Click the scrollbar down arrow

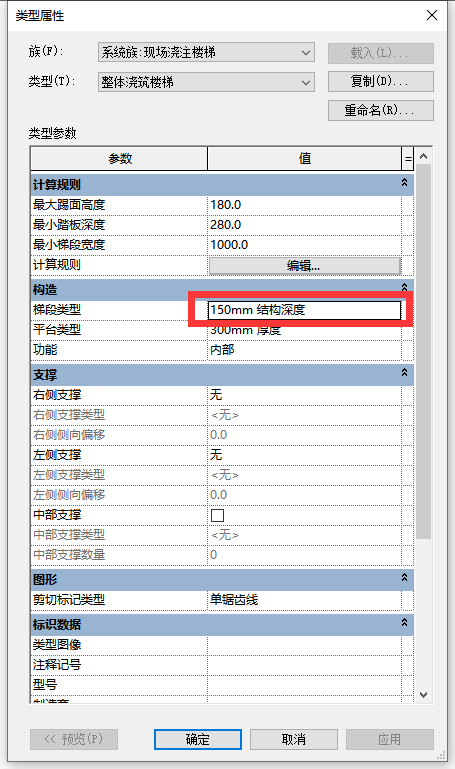pos(424,694)
